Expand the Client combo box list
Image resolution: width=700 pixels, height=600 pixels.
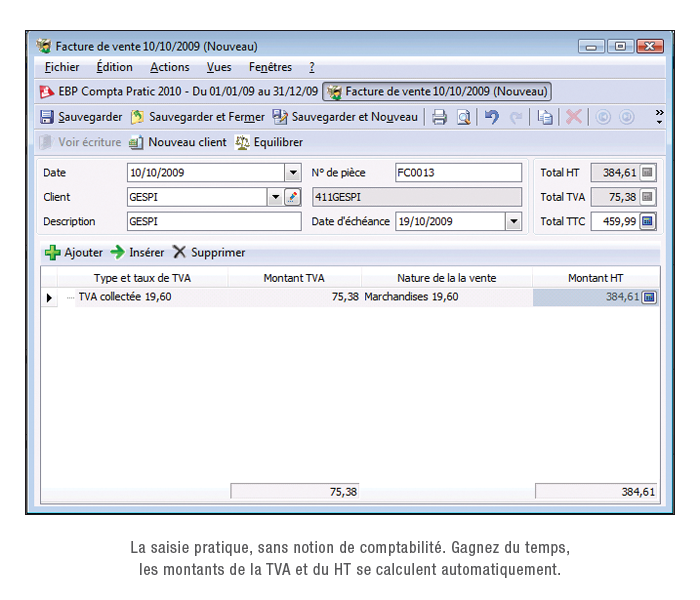coord(275,197)
